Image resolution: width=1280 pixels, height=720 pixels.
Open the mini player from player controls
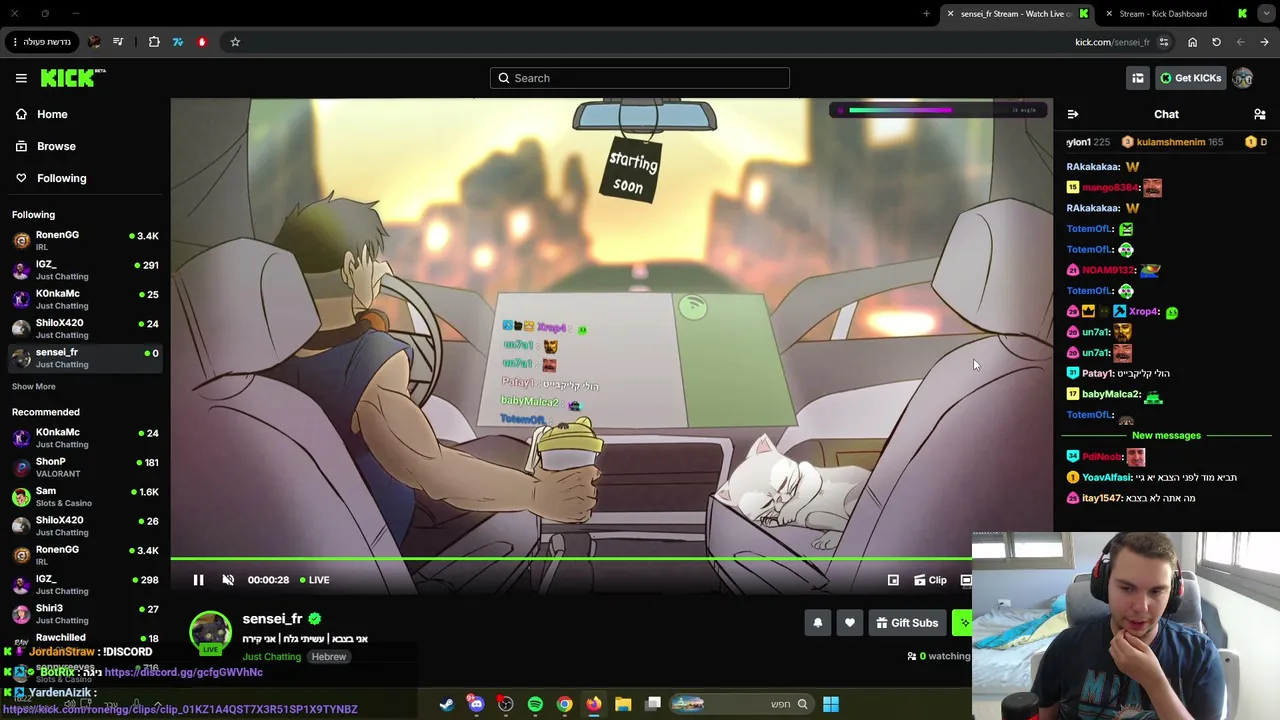coord(893,580)
